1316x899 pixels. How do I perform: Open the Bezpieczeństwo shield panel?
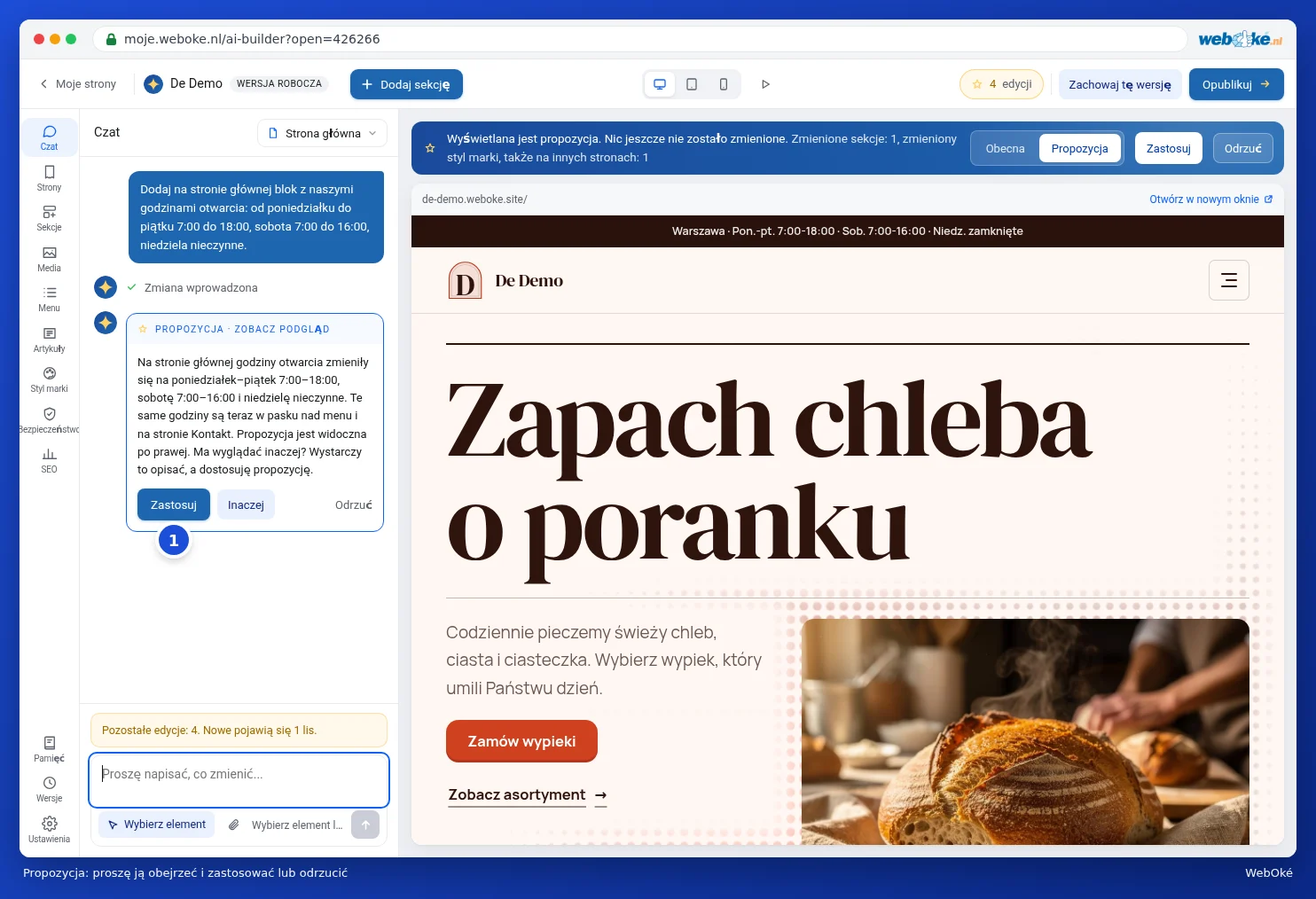[x=49, y=420]
